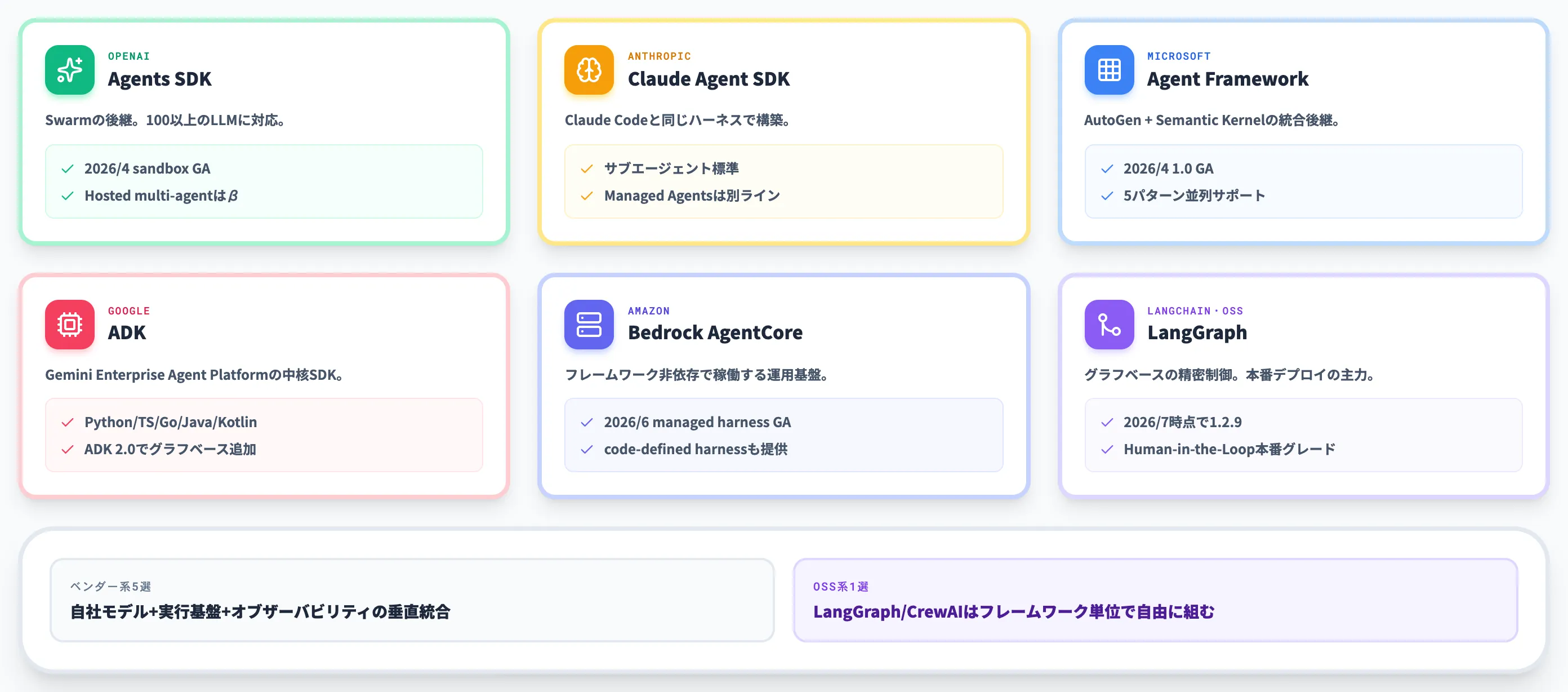Click the description 'フレームワーク非依存で稼働する運用基盤。'
The image size is (1568, 692).
[697, 375]
